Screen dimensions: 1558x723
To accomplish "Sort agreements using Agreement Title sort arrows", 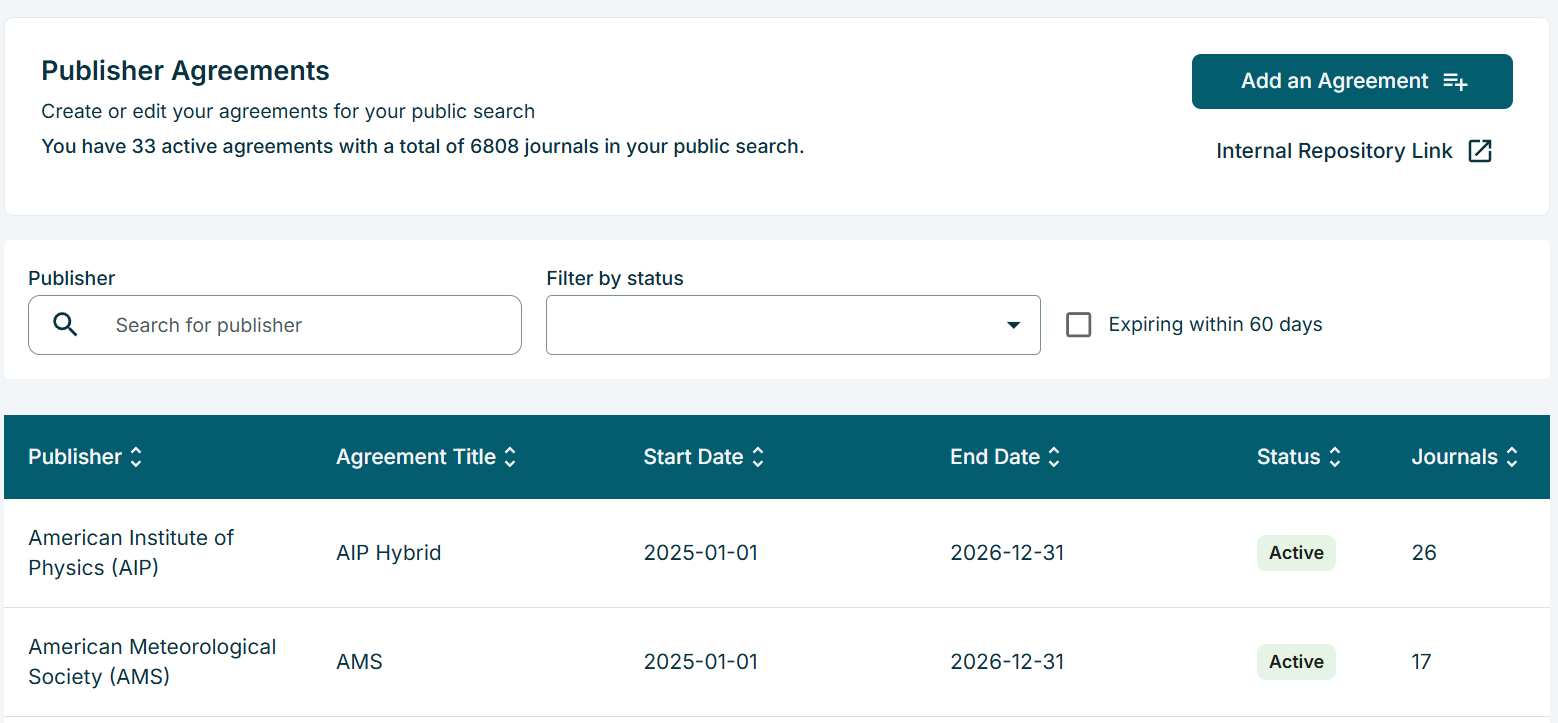I will [510, 456].
